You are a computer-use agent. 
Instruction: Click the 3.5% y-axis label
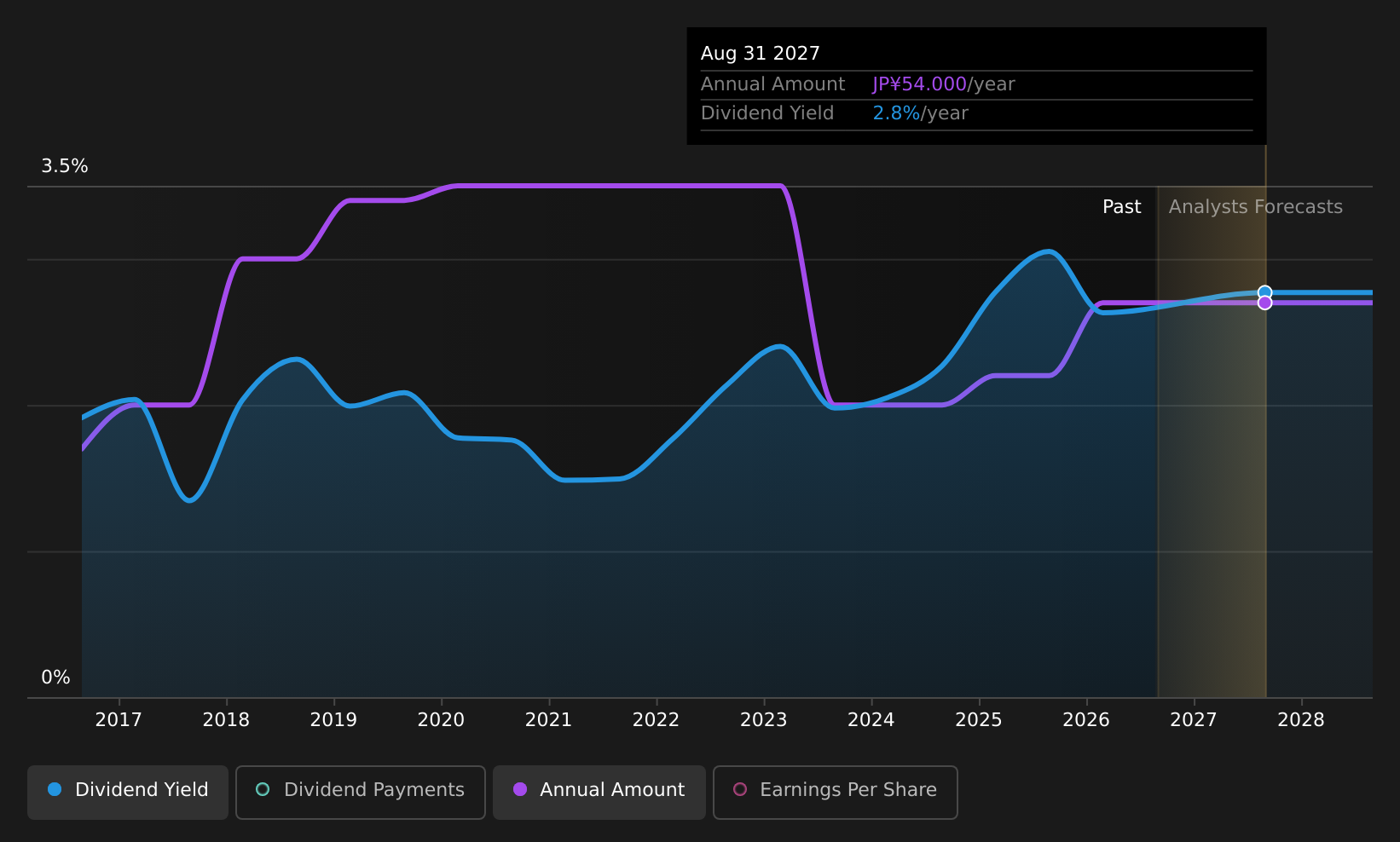pyautogui.click(x=65, y=166)
